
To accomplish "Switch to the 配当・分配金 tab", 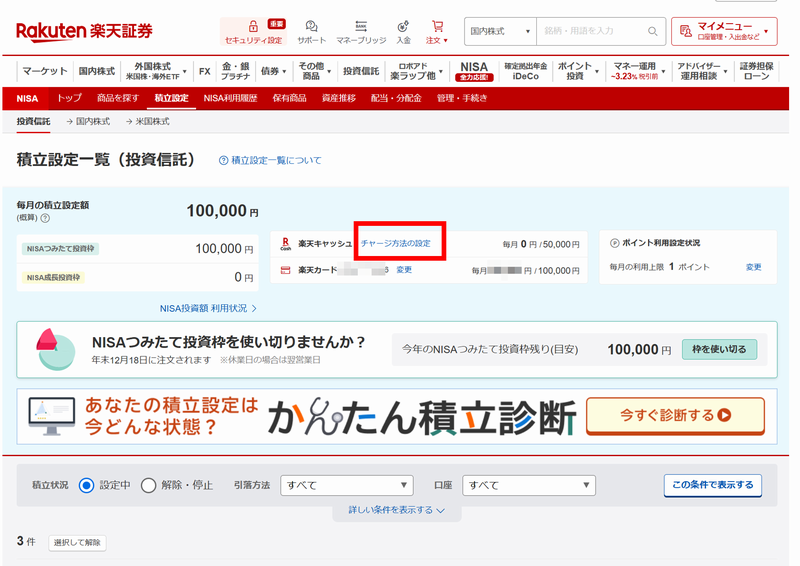I will point(396,98).
